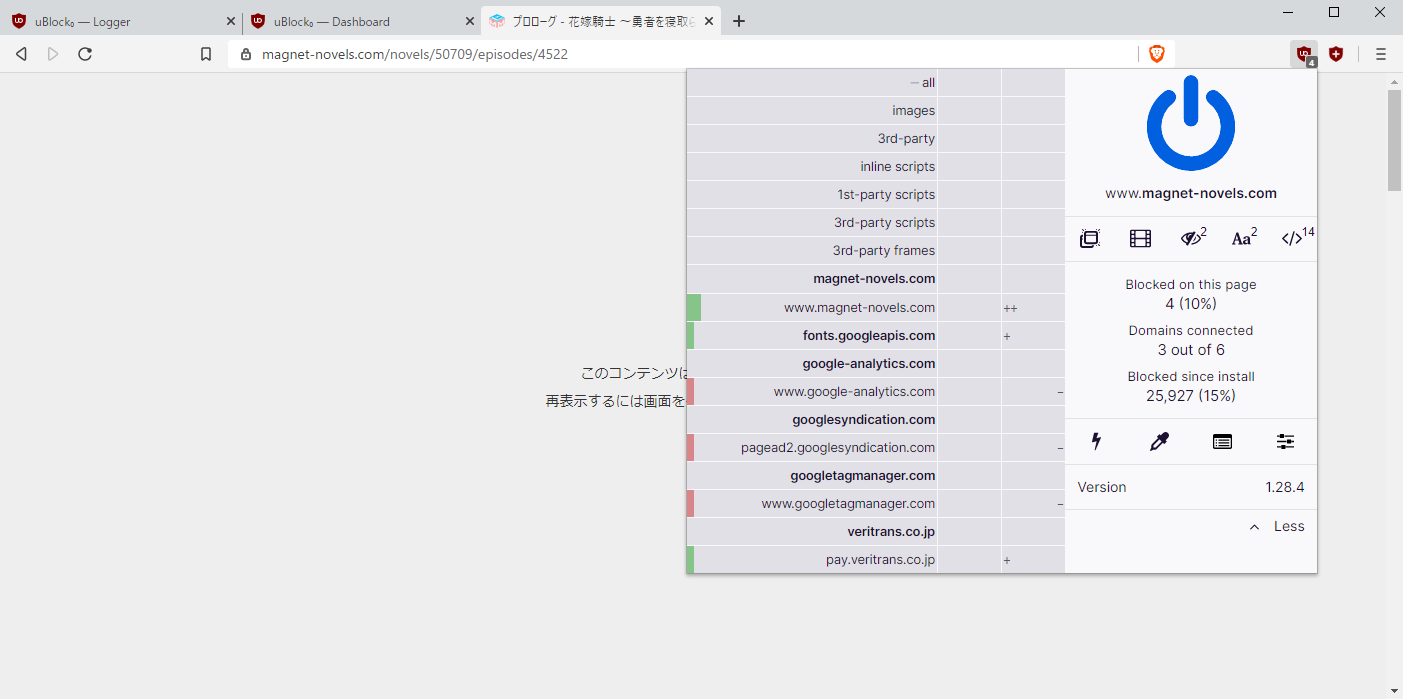Click the '+' cell for fonts.googleapis.com

tap(1033, 335)
